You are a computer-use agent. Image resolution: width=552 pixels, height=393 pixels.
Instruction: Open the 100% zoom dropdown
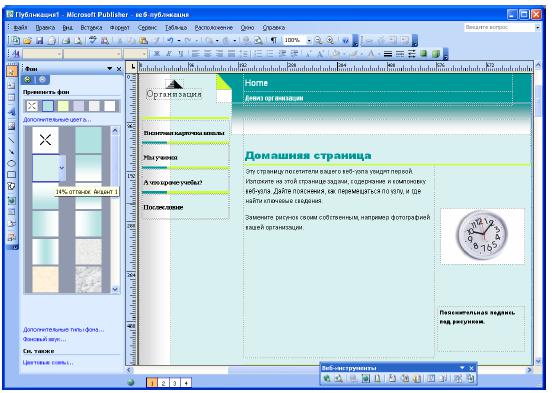click(x=309, y=41)
